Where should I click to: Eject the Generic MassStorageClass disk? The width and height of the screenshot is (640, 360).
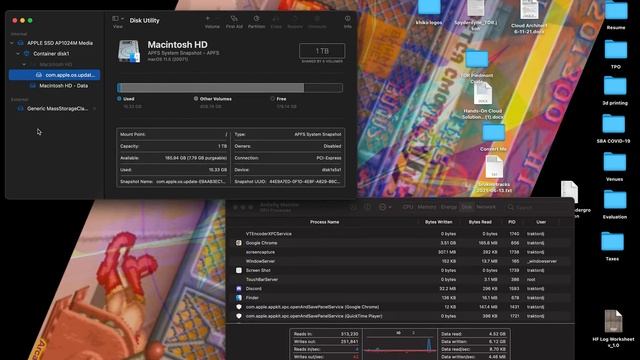[95, 109]
